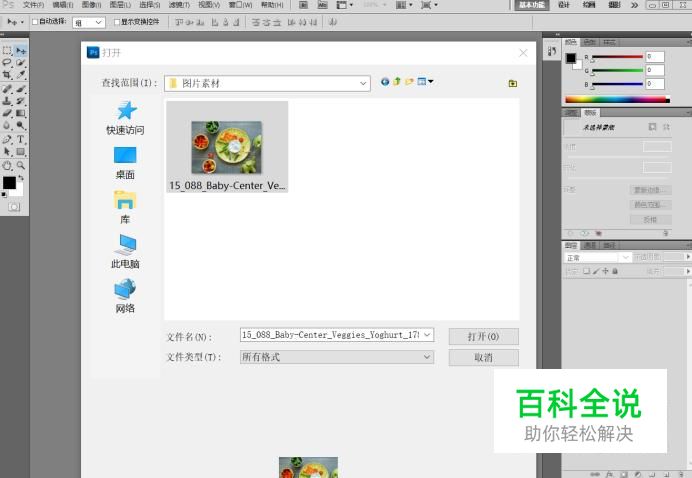Go to 桌面 in dialog sidebar

click(125, 163)
